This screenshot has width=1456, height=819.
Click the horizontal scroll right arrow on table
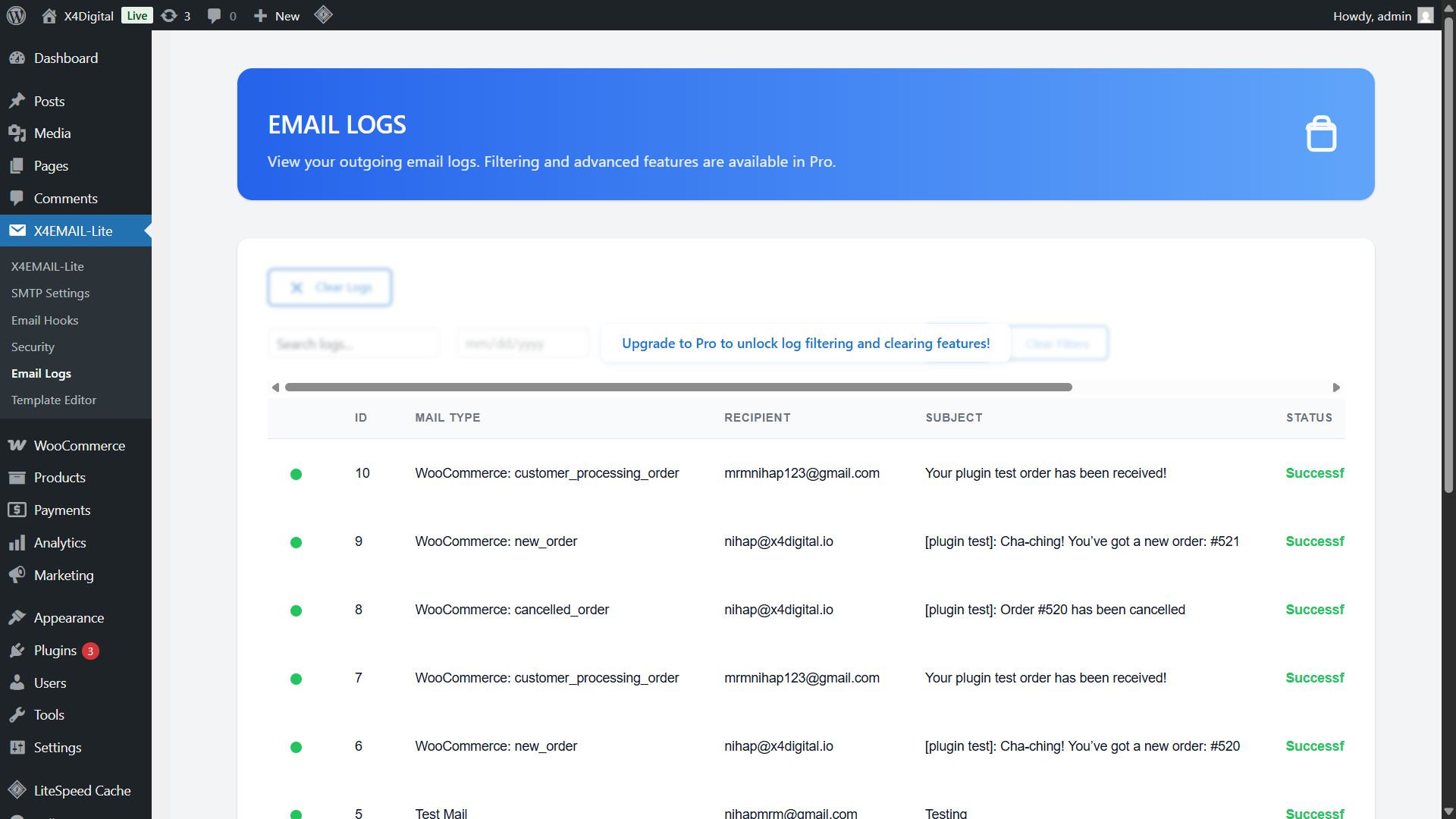tap(1336, 388)
